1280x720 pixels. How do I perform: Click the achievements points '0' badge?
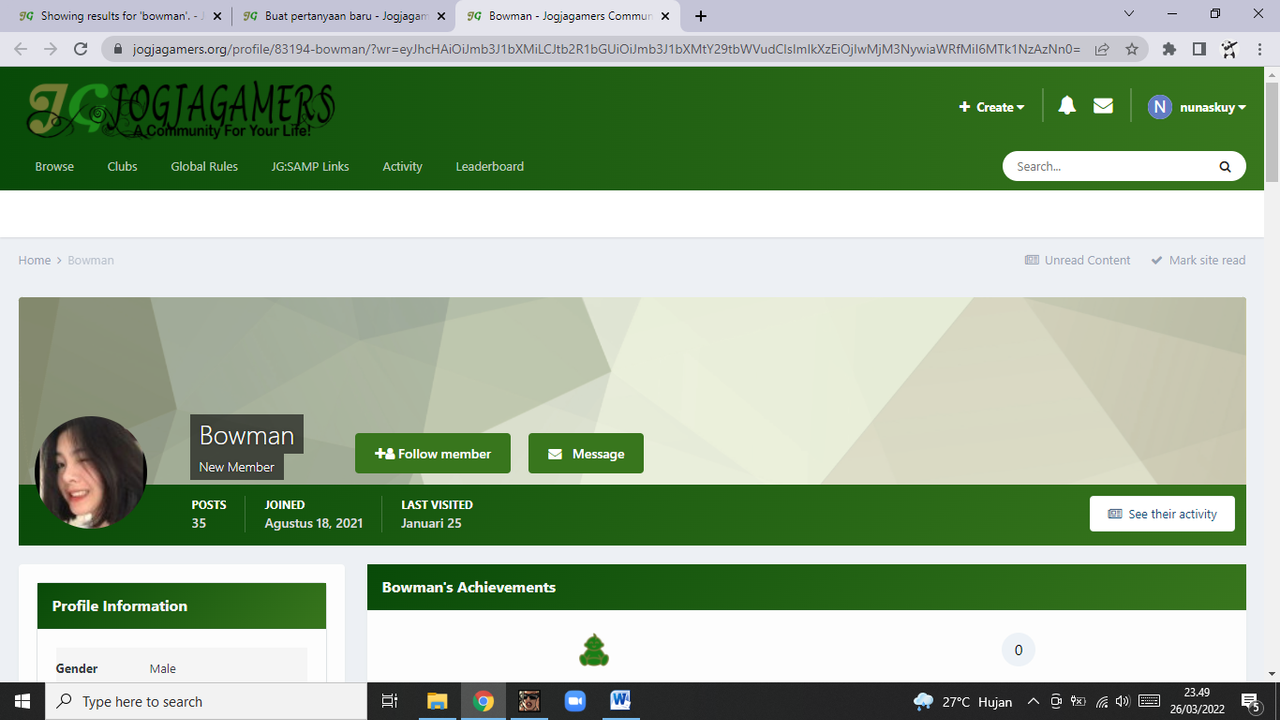[1018, 650]
